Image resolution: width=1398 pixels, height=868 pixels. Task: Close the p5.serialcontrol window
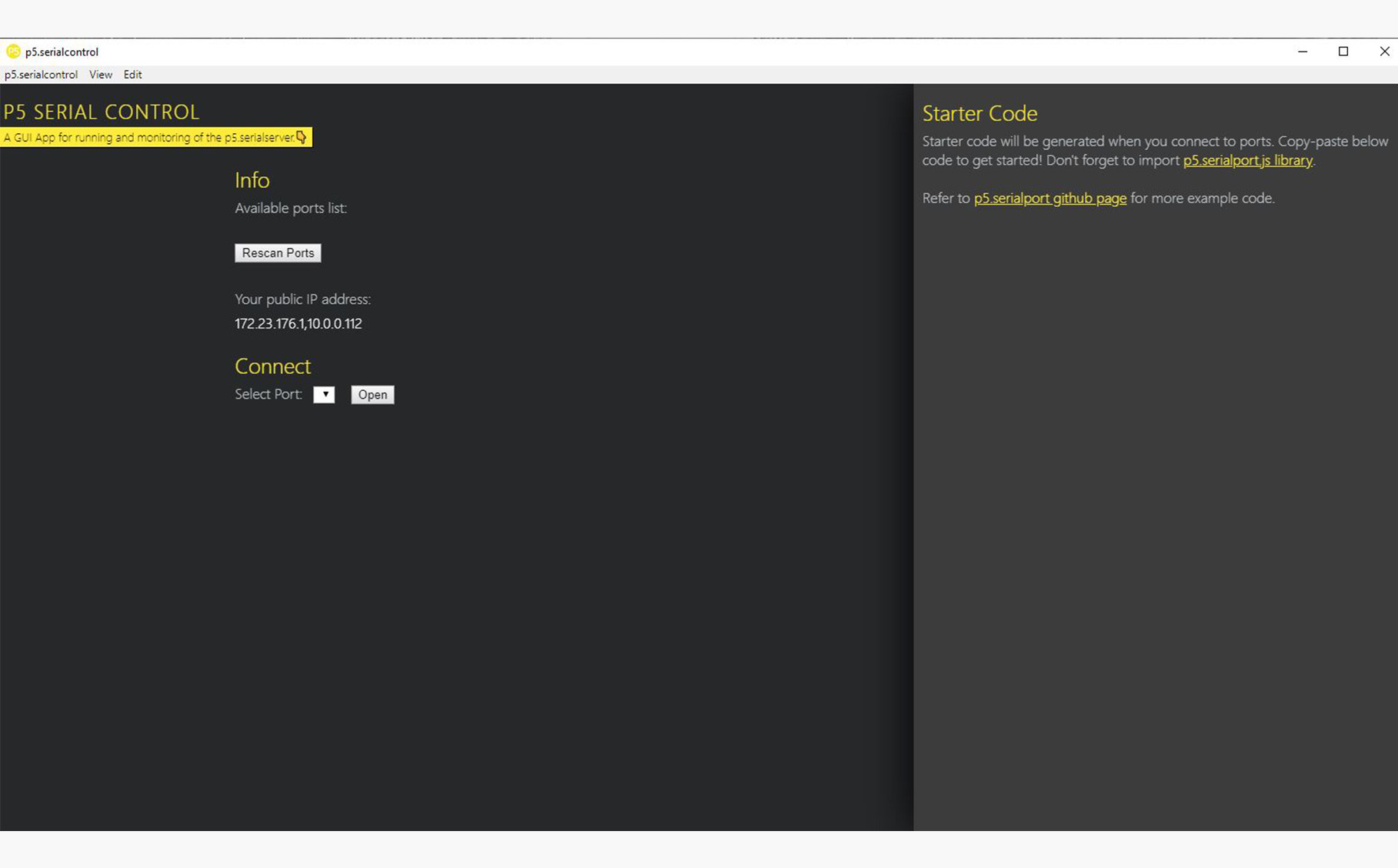1383,52
